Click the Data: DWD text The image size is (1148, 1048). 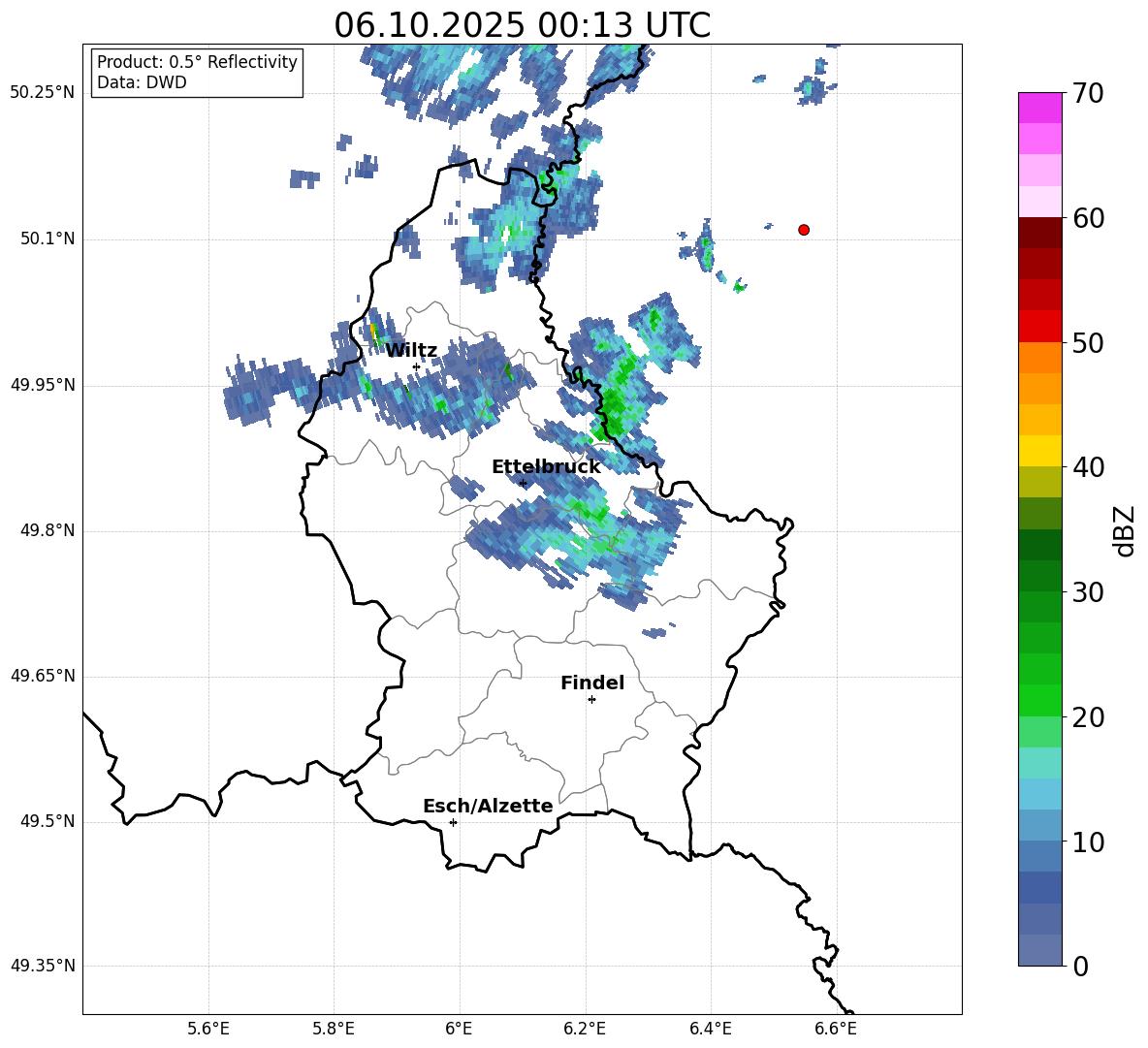click(142, 82)
